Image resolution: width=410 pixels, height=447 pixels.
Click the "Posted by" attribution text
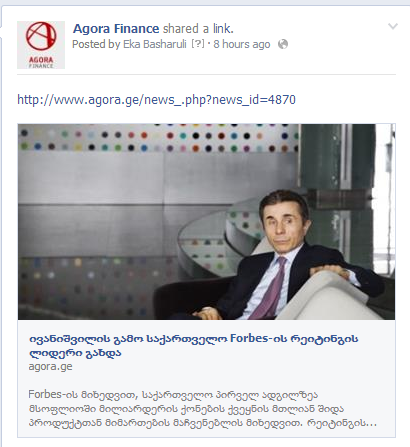pos(96,44)
